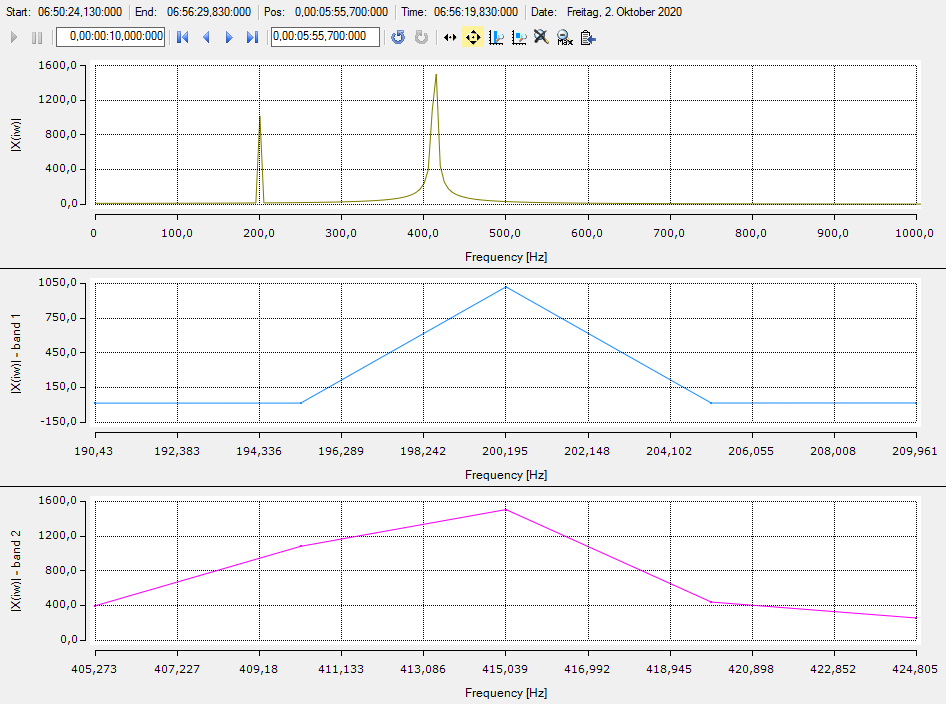Click the 1000,0 tick on top x-axis
This screenshot has width=946, height=704.
tap(914, 233)
